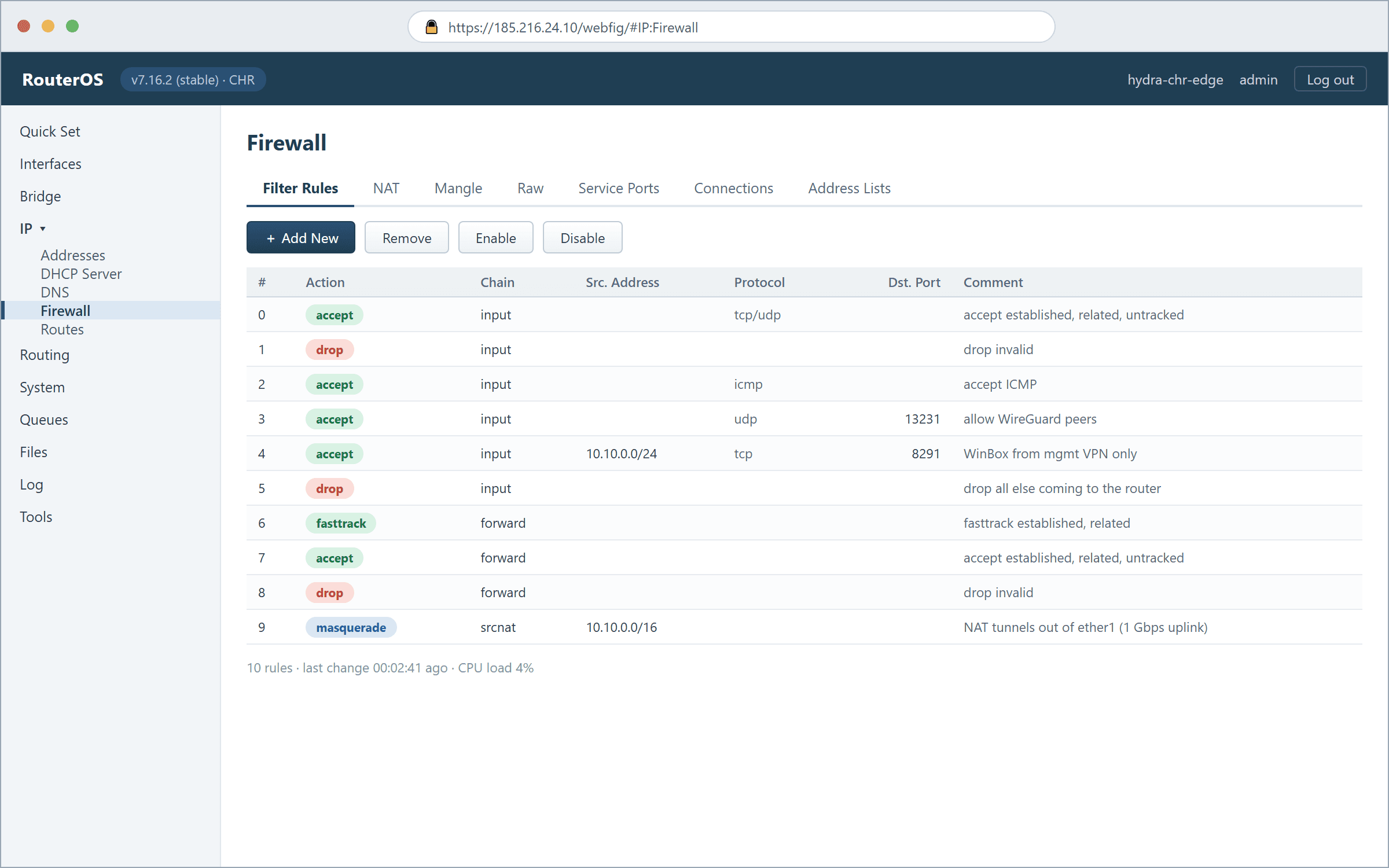The image size is (1389, 868).
Task: Click accept badge on rule 7
Action: [334, 558]
